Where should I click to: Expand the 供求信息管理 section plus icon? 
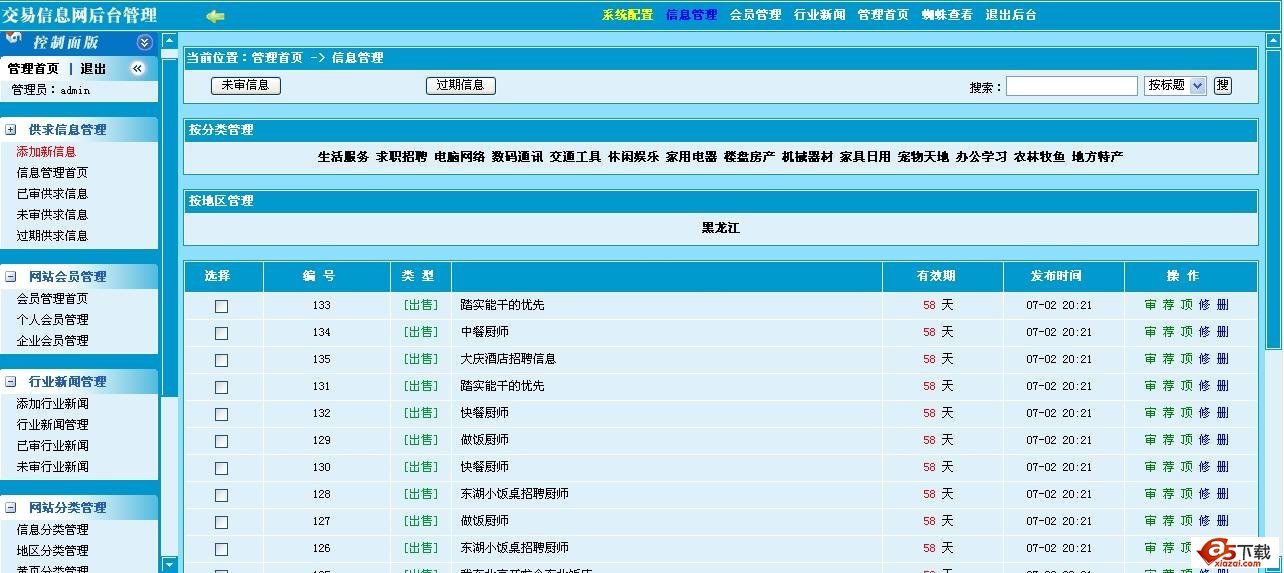(x=11, y=130)
